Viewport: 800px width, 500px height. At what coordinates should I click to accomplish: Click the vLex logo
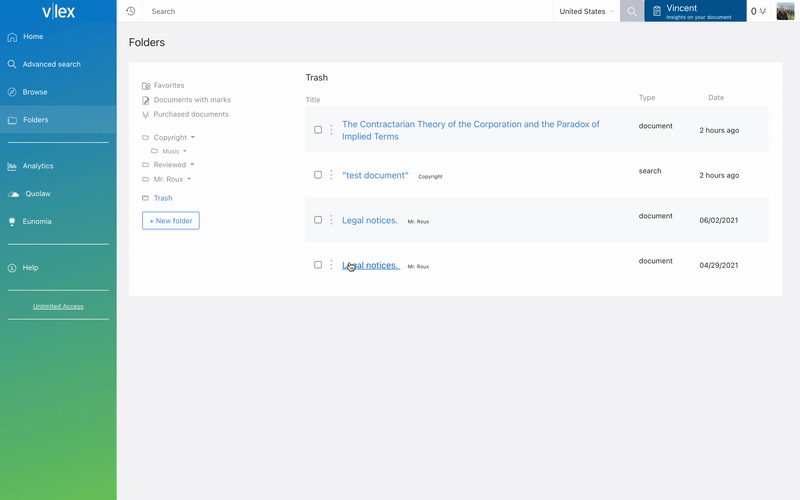point(58,11)
